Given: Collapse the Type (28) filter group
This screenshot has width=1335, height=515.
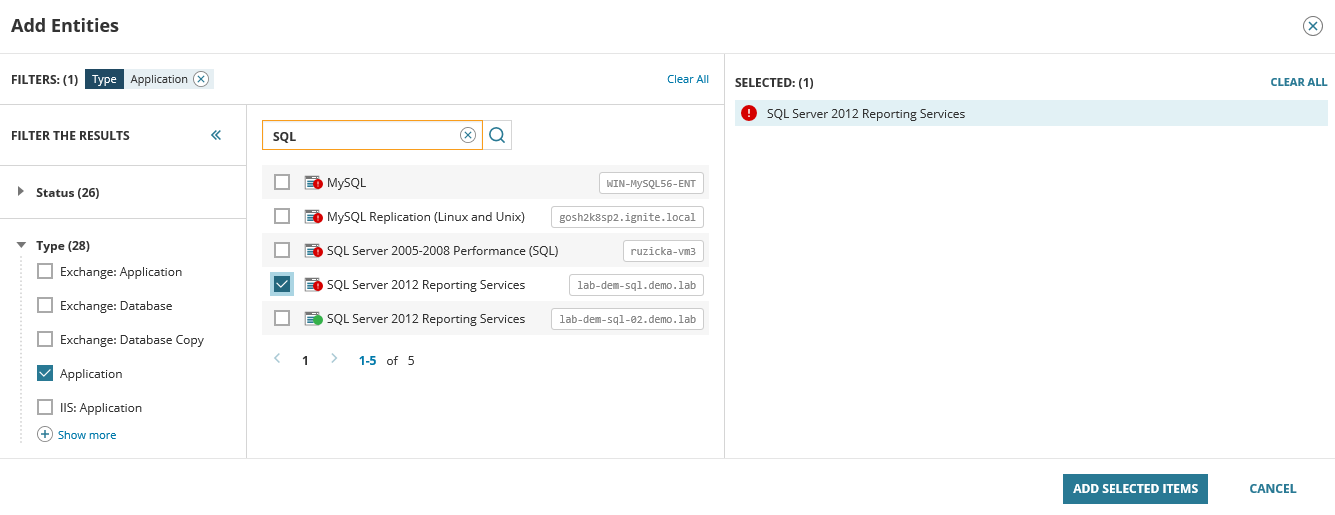Looking at the screenshot, I should [21, 245].
